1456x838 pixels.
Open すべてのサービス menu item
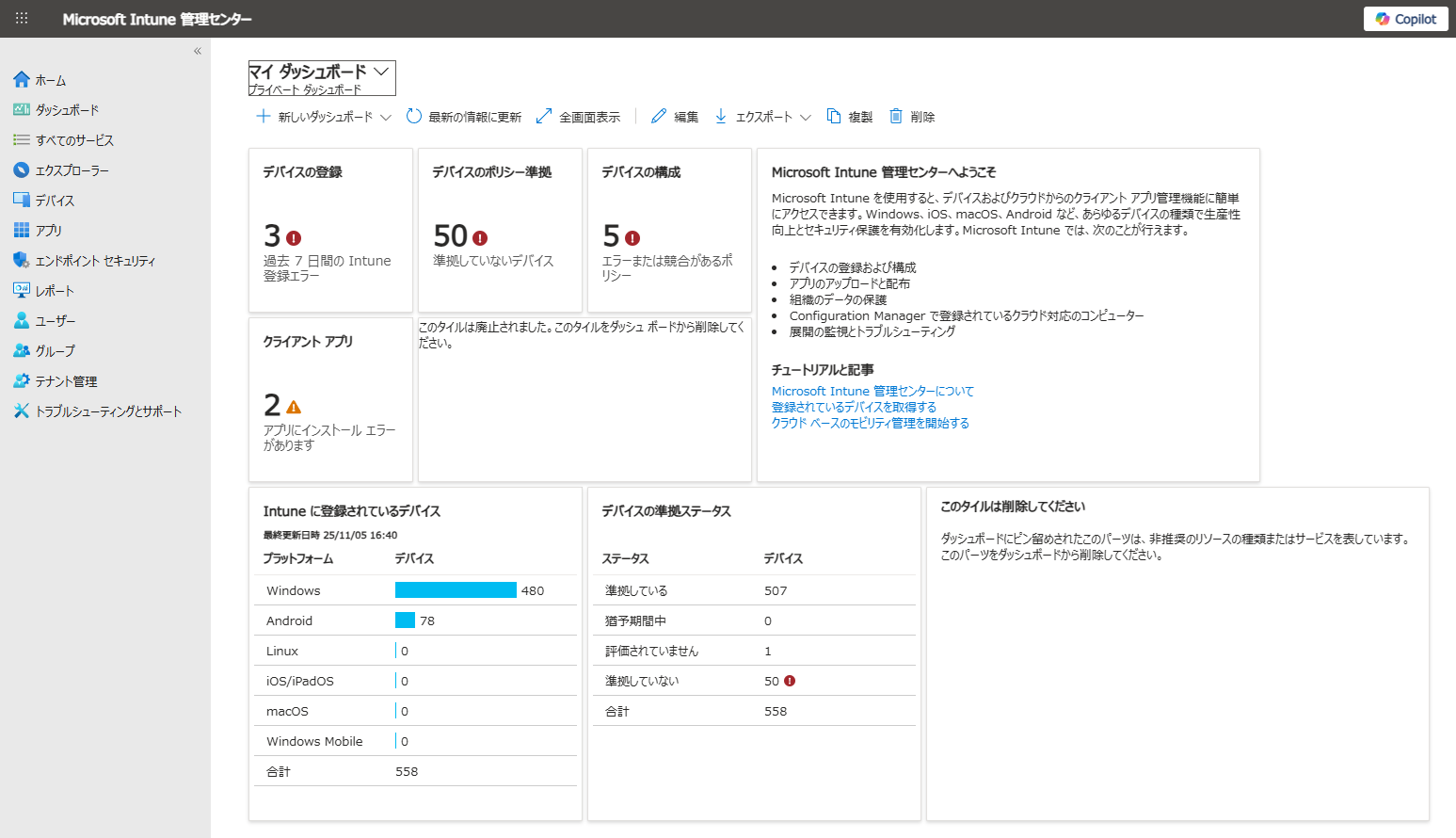coord(73,140)
